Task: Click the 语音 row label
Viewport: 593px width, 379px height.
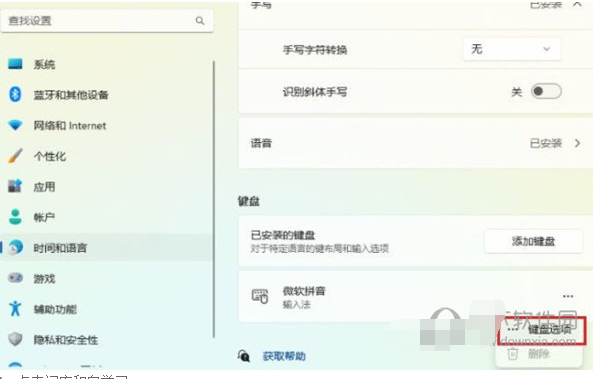Action: point(261,143)
